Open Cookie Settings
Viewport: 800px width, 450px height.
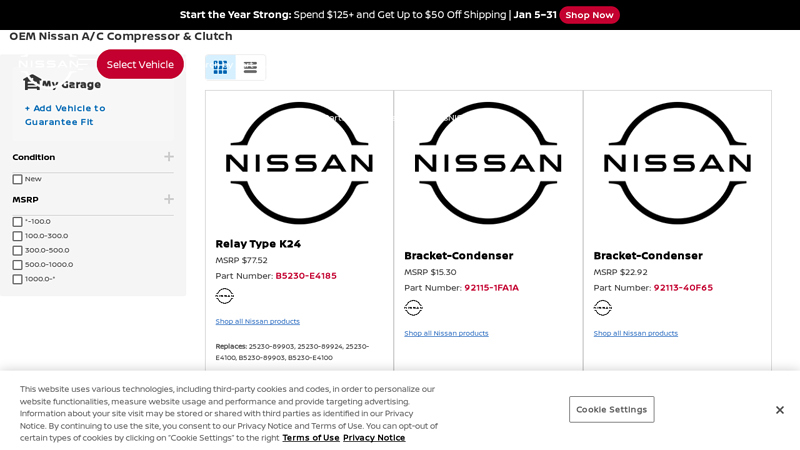[x=611, y=410]
